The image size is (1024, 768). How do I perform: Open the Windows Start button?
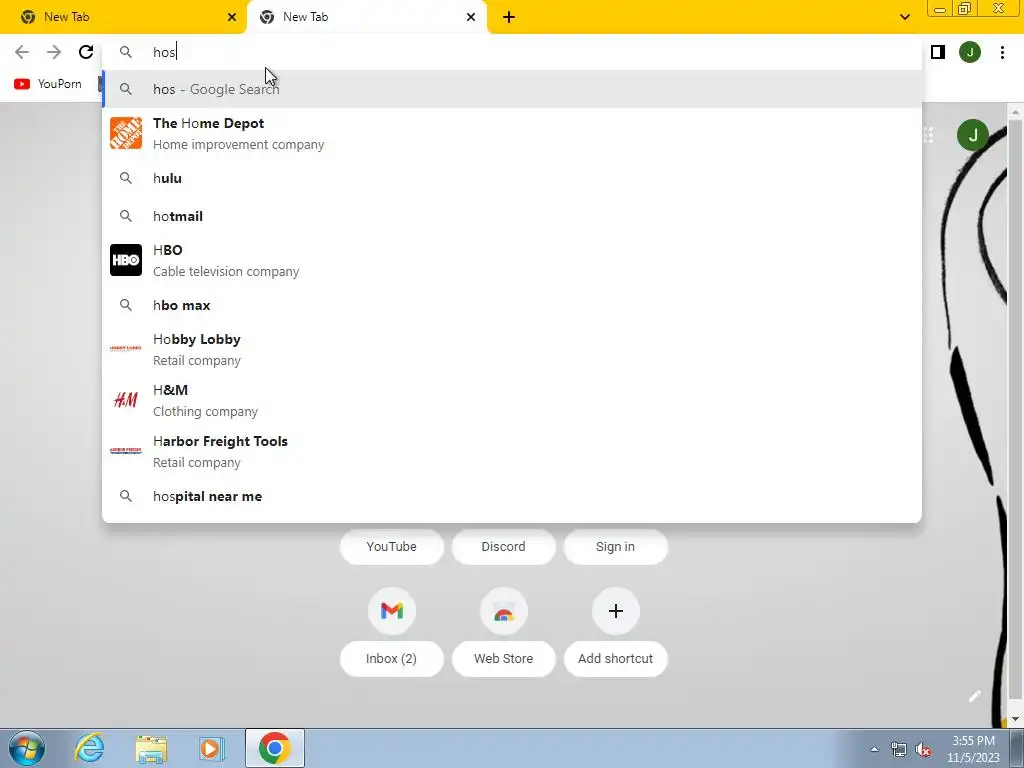coord(27,748)
